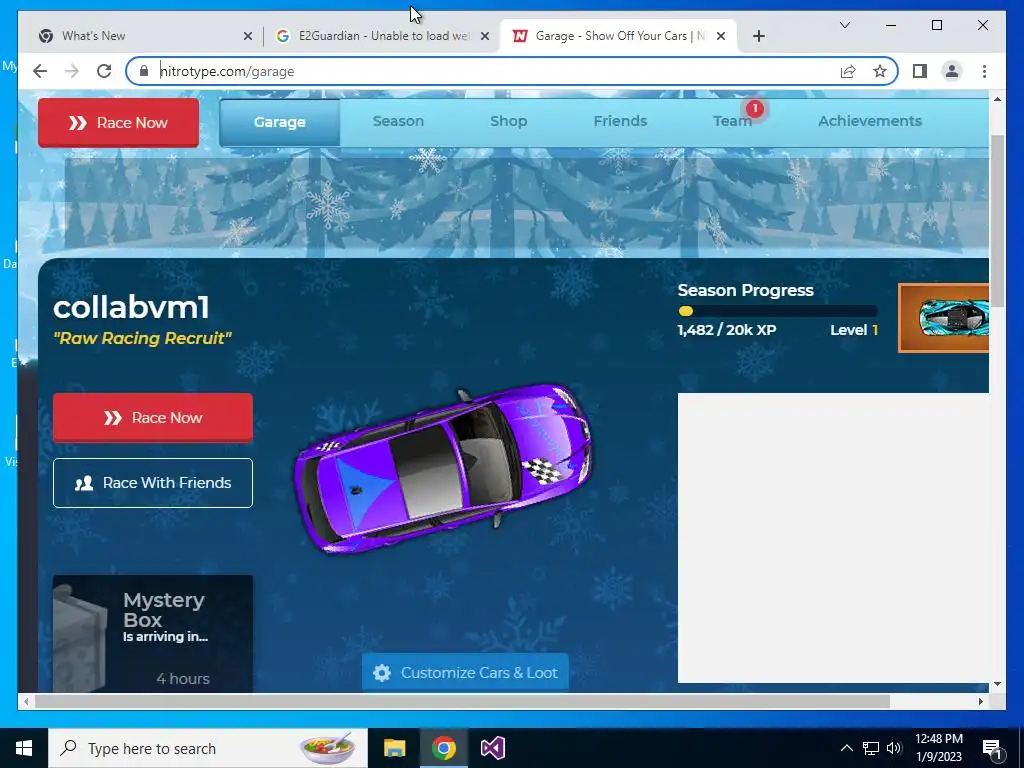Open the Team navigation item
Image resolution: width=1024 pixels, height=768 pixels.
point(732,121)
